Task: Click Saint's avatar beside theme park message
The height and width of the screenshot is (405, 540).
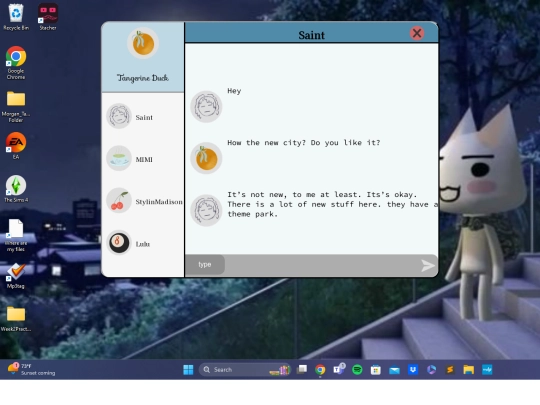Action: [206, 210]
